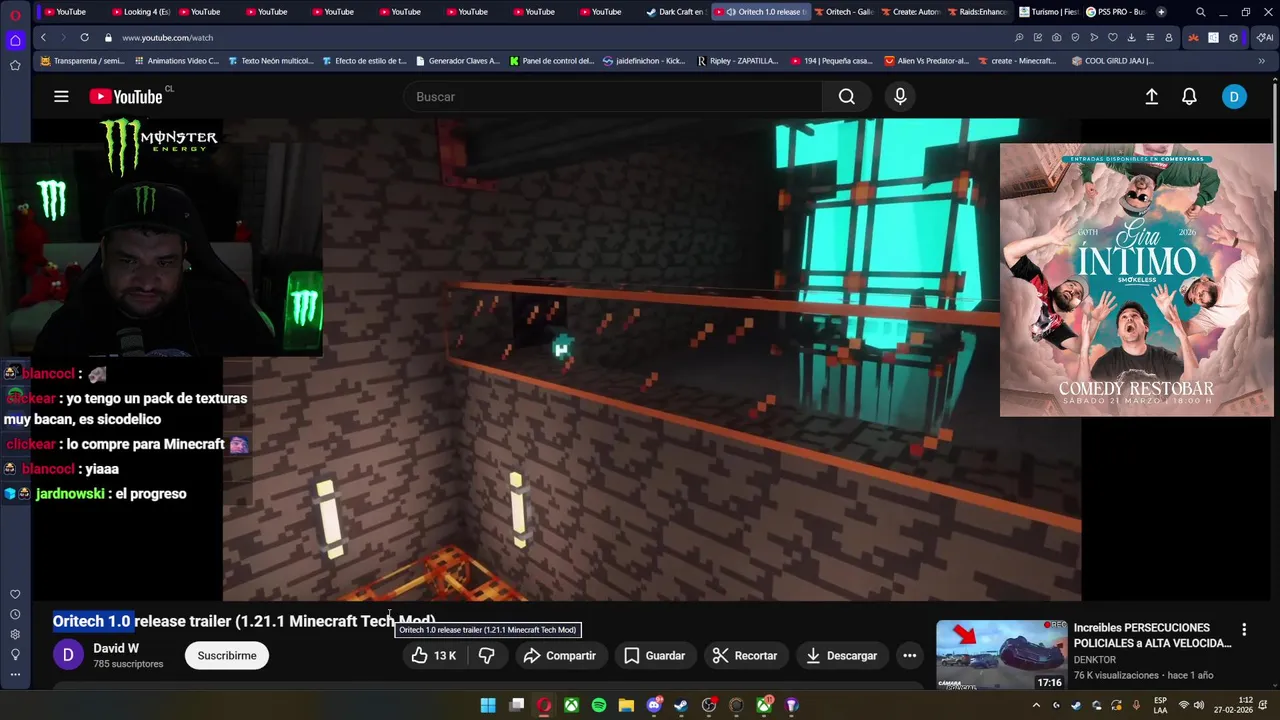Screen dimensions: 1280x720
Task: Switch to 'Raids:Enhance' tab
Action: click(977, 12)
